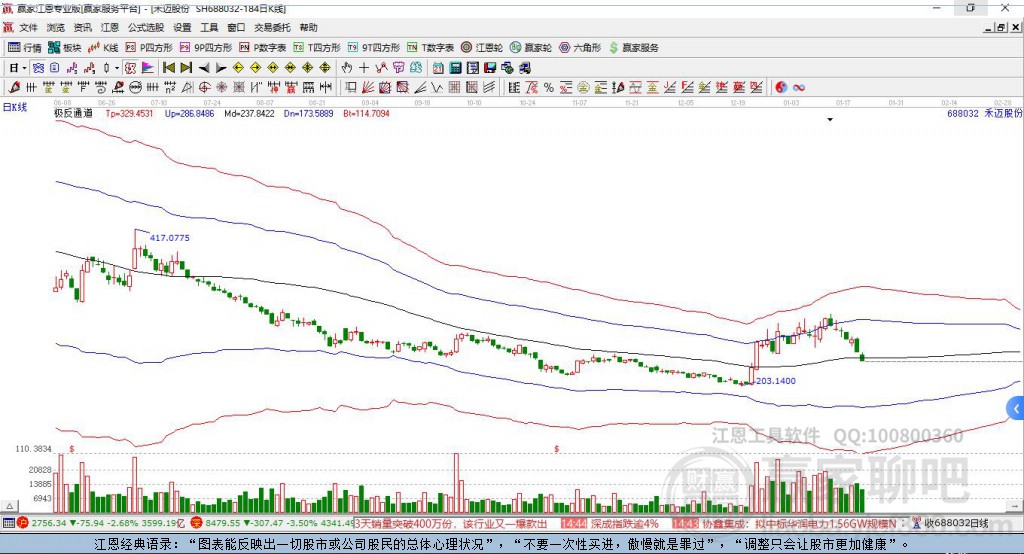Select the zigzag wave line tool

tap(436, 88)
